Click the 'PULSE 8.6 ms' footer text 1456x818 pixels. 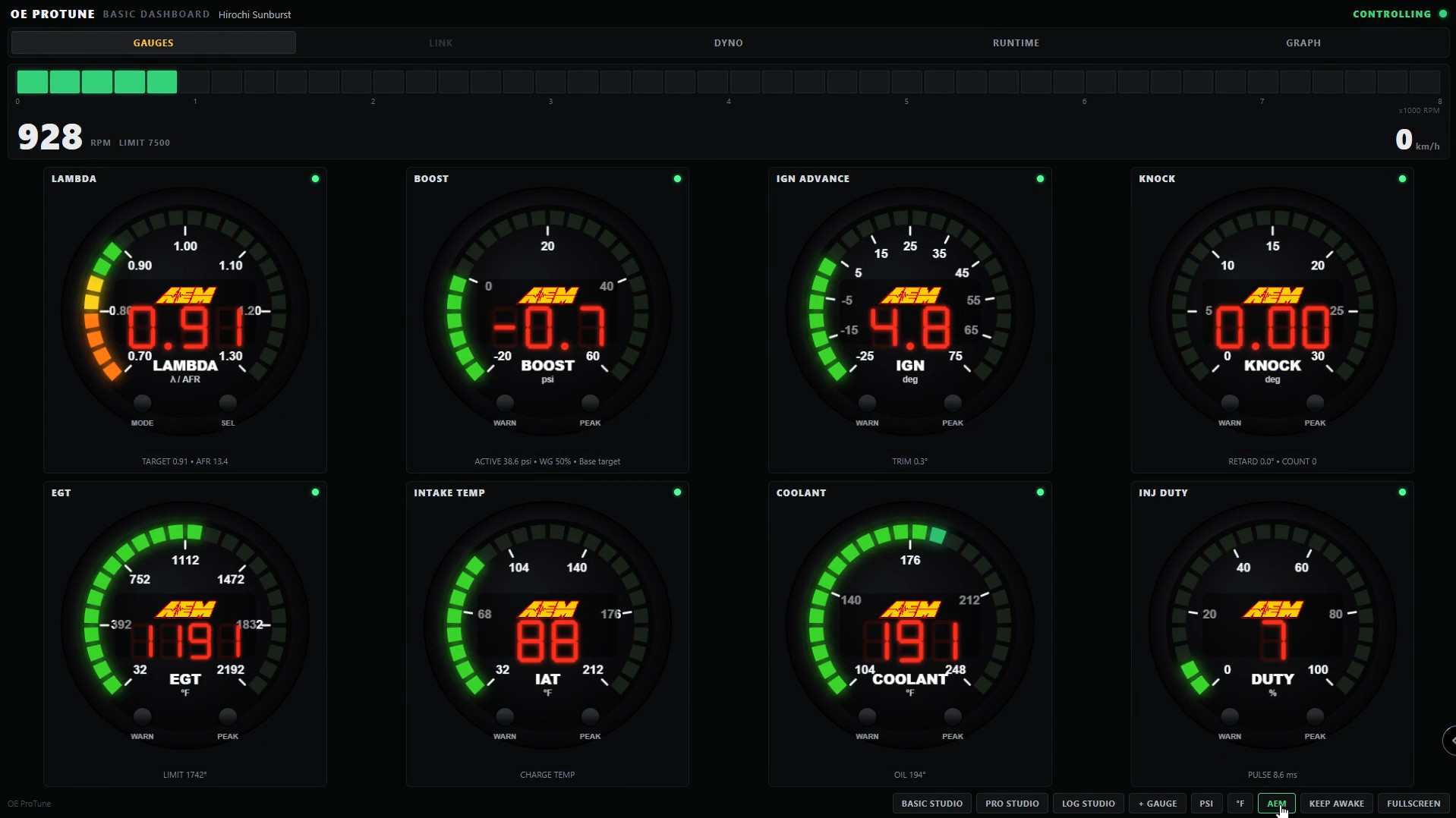(1272, 775)
